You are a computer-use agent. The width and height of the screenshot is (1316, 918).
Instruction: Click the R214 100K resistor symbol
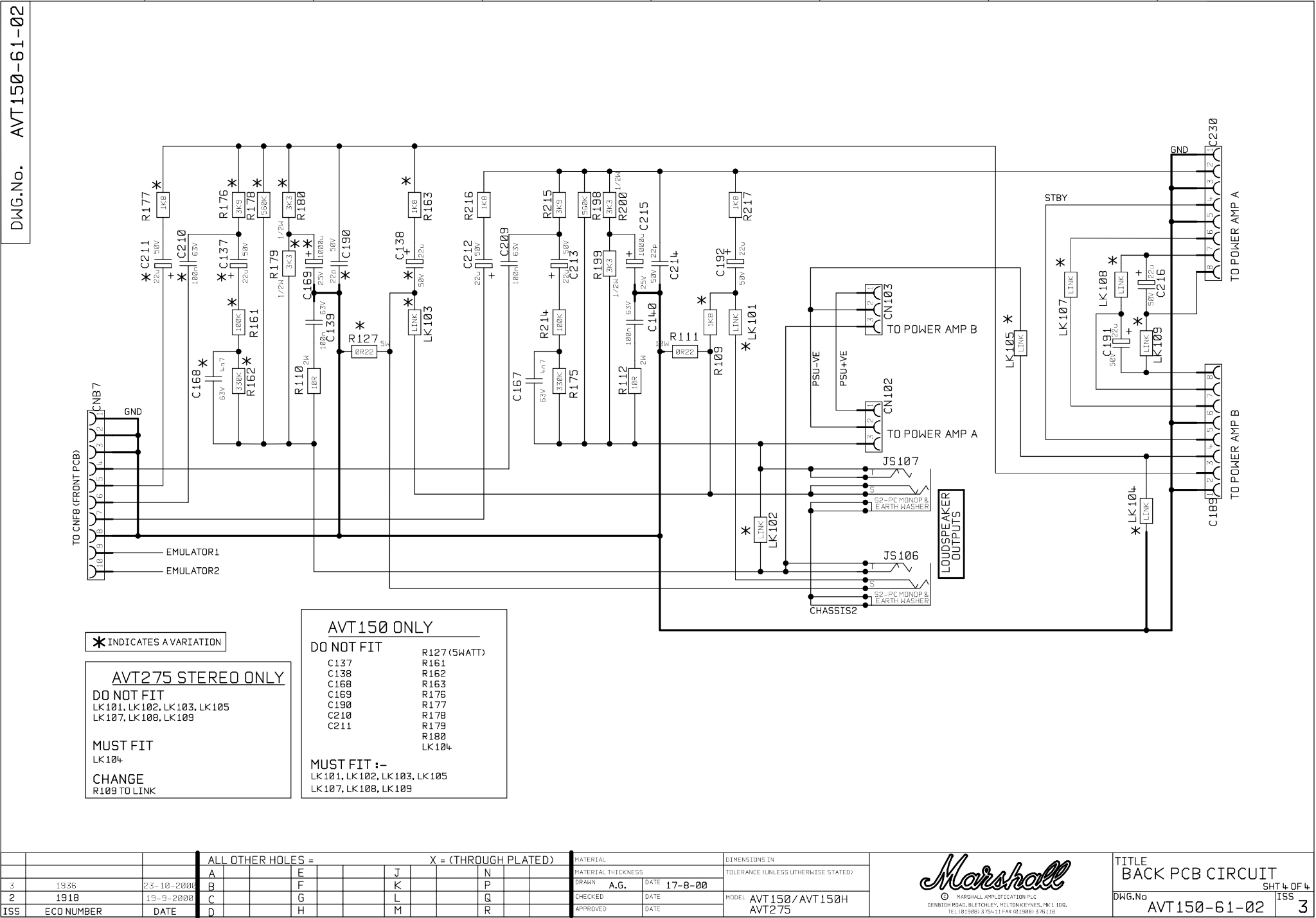pos(559,322)
